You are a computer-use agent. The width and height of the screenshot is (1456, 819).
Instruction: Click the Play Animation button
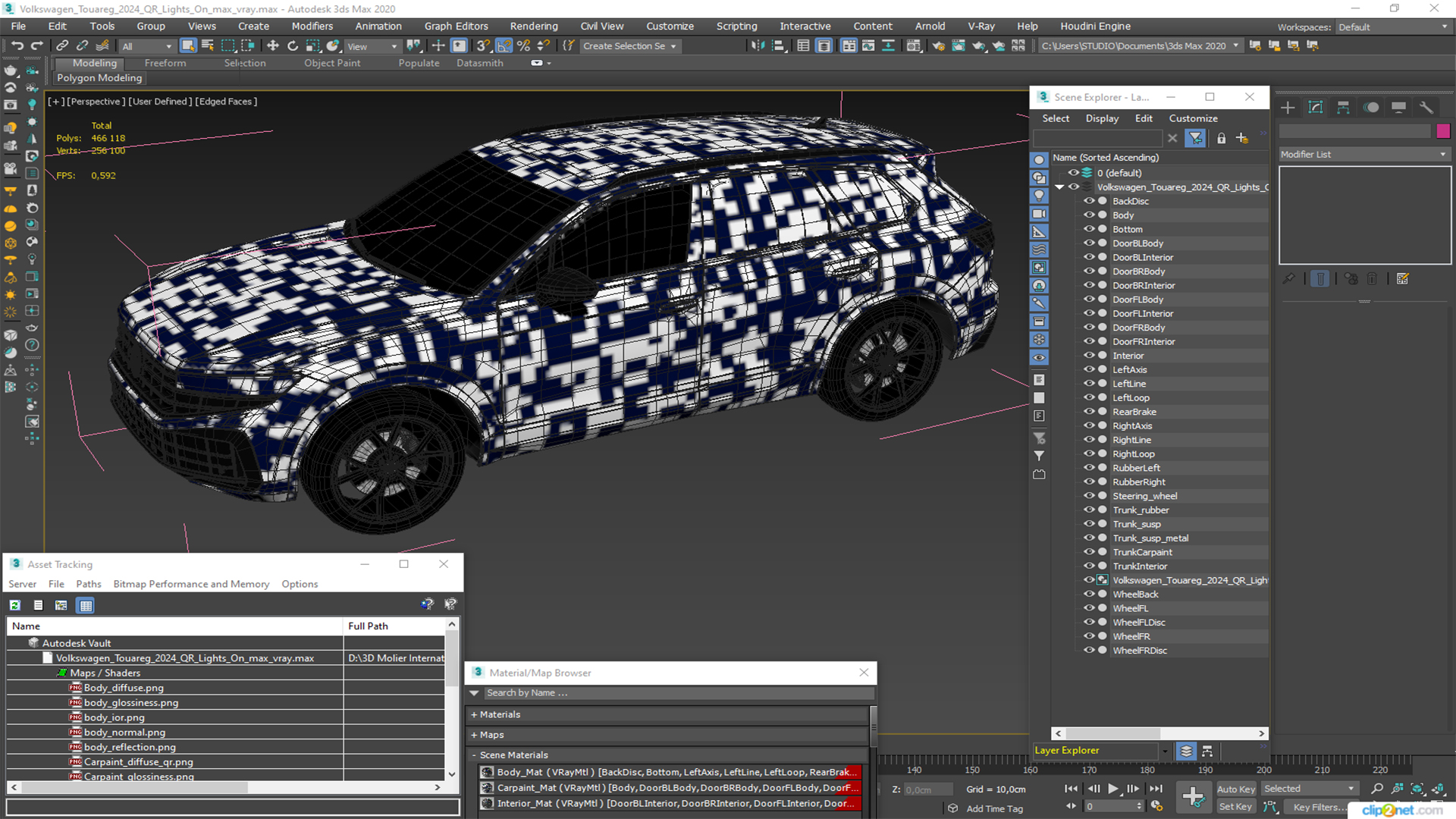(x=1112, y=789)
